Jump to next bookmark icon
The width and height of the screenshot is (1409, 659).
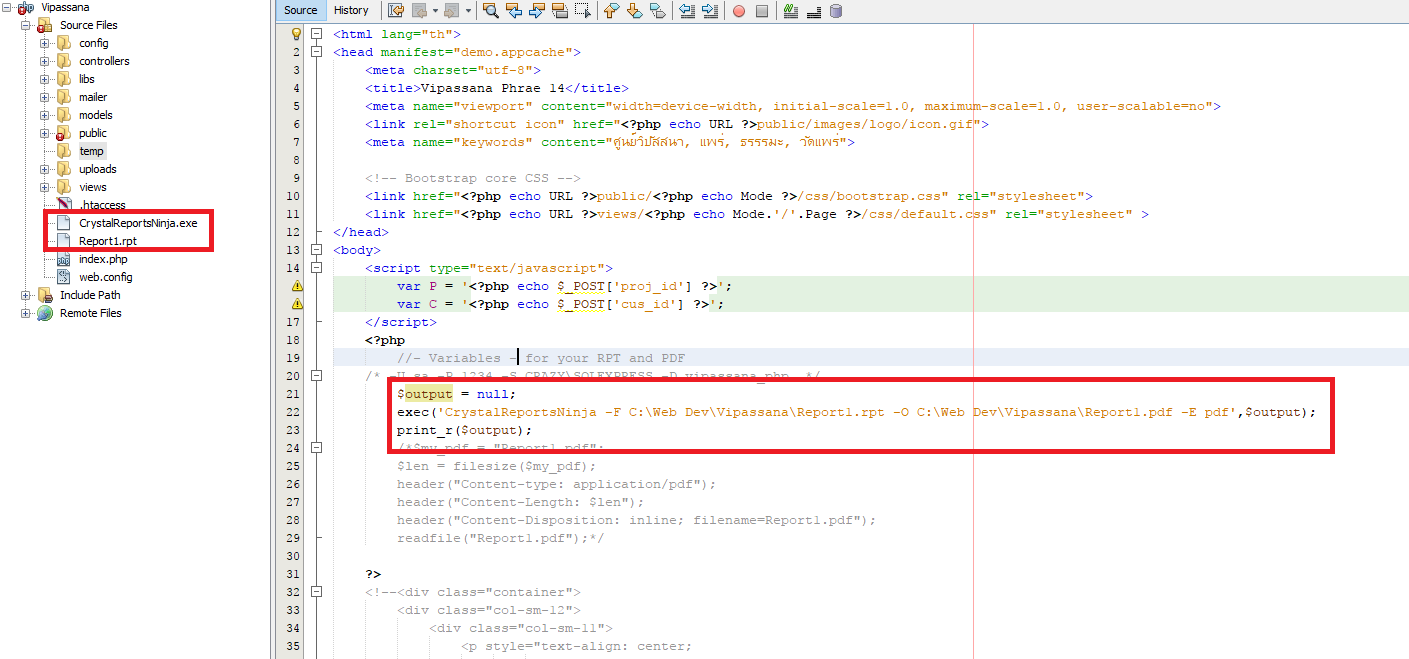click(x=635, y=10)
